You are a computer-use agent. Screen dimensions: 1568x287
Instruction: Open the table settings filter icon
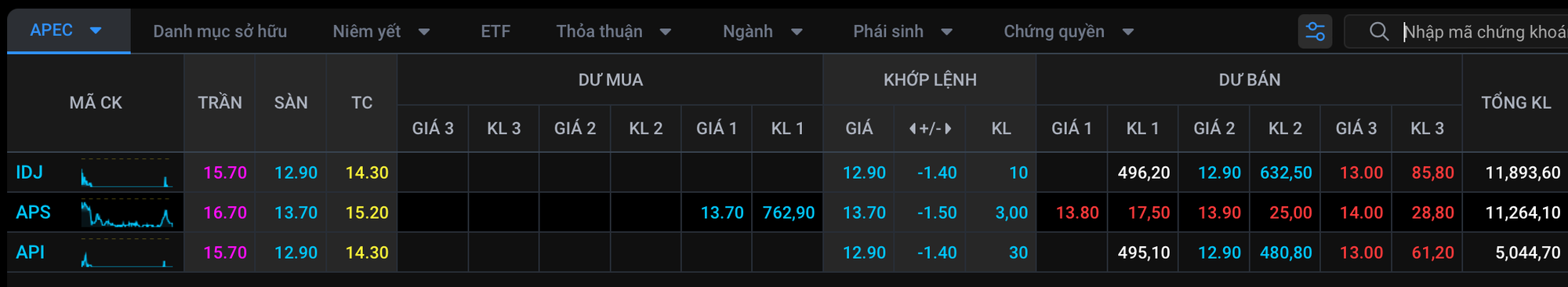(1315, 32)
